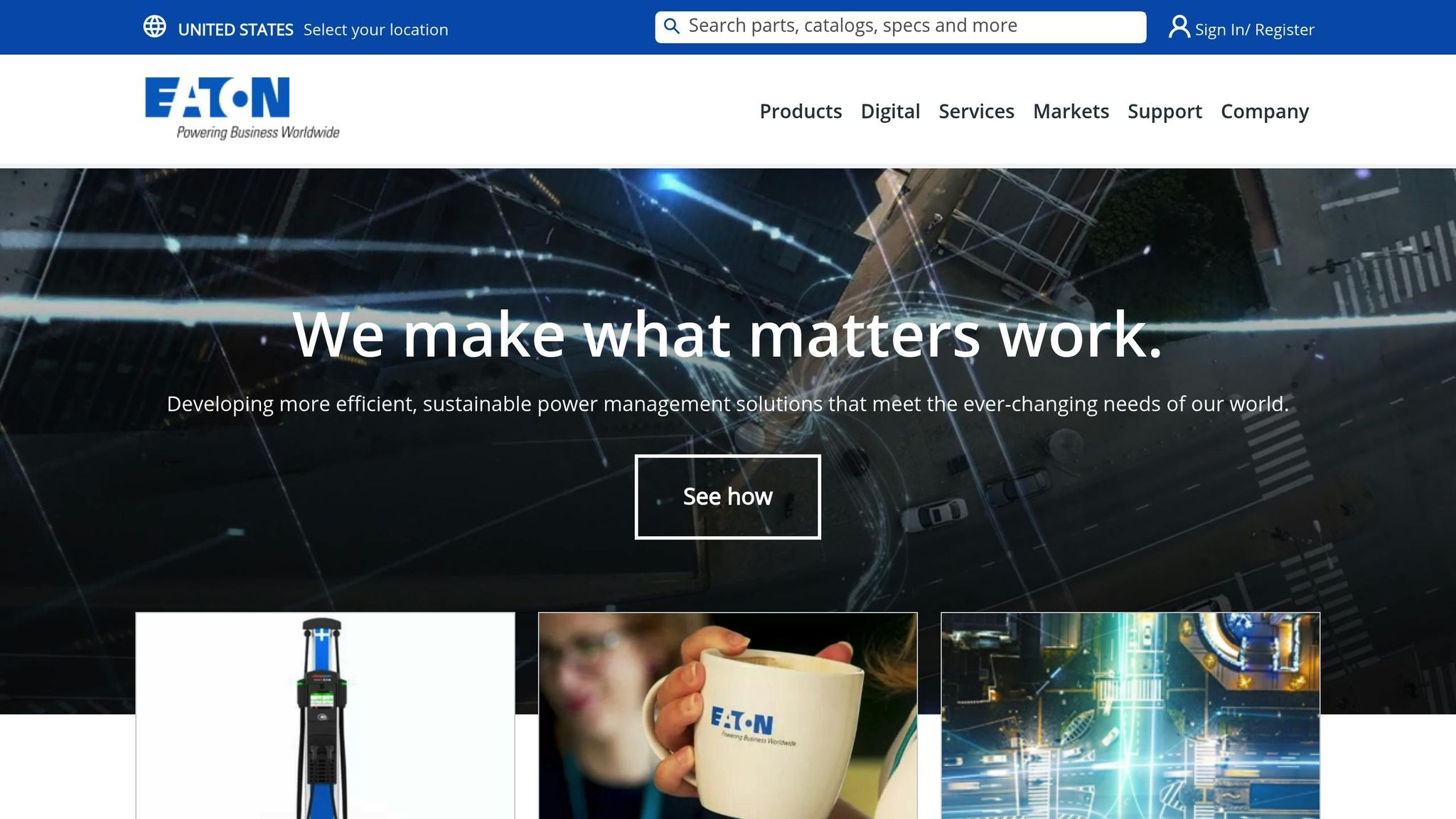Click the 'Developing more efficient' subheading text
This screenshot has height=819, width=1456.
[727, 404]
